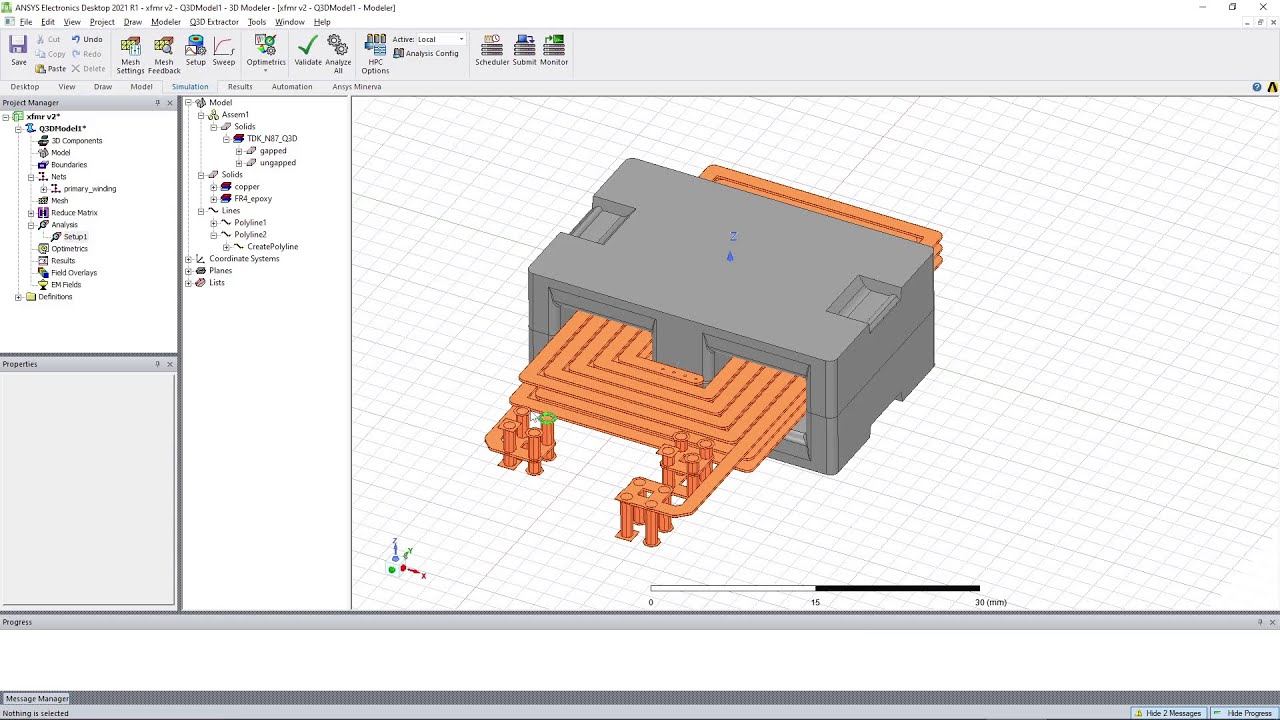Open the Modeler menu
The width and height of the screenshot is (1280, 720).
click(x=166, y=22)
